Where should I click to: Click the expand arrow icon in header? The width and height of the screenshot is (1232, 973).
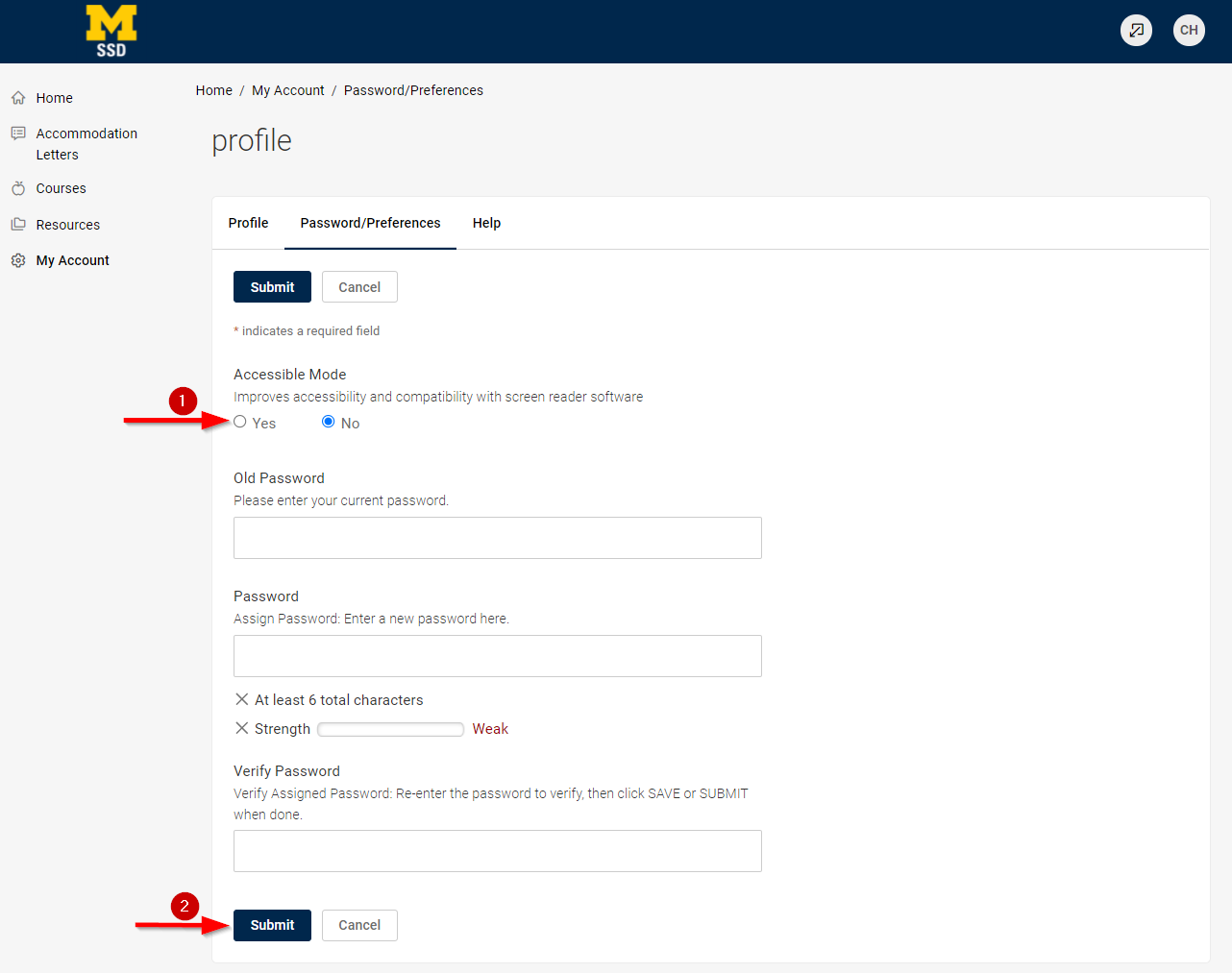pos(1136,30)
